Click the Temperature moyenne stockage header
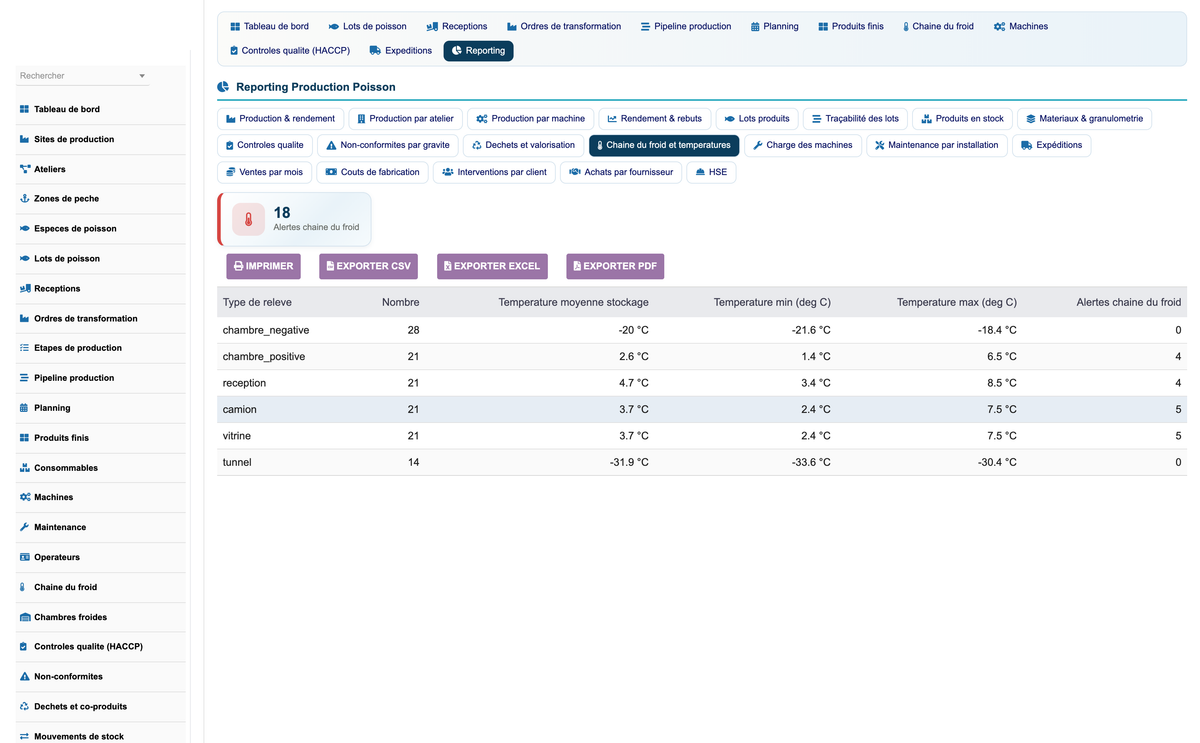 point(573,302)
